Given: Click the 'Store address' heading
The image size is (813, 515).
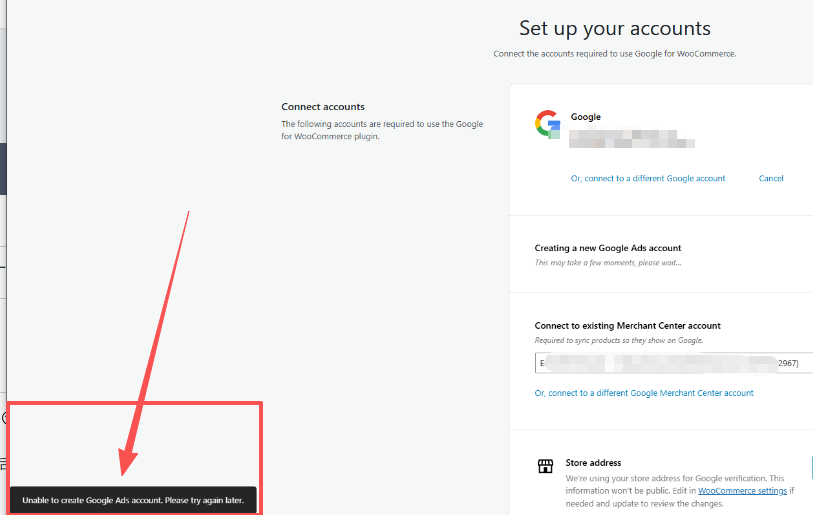Looking at the screenshot, I should point(593,463).
